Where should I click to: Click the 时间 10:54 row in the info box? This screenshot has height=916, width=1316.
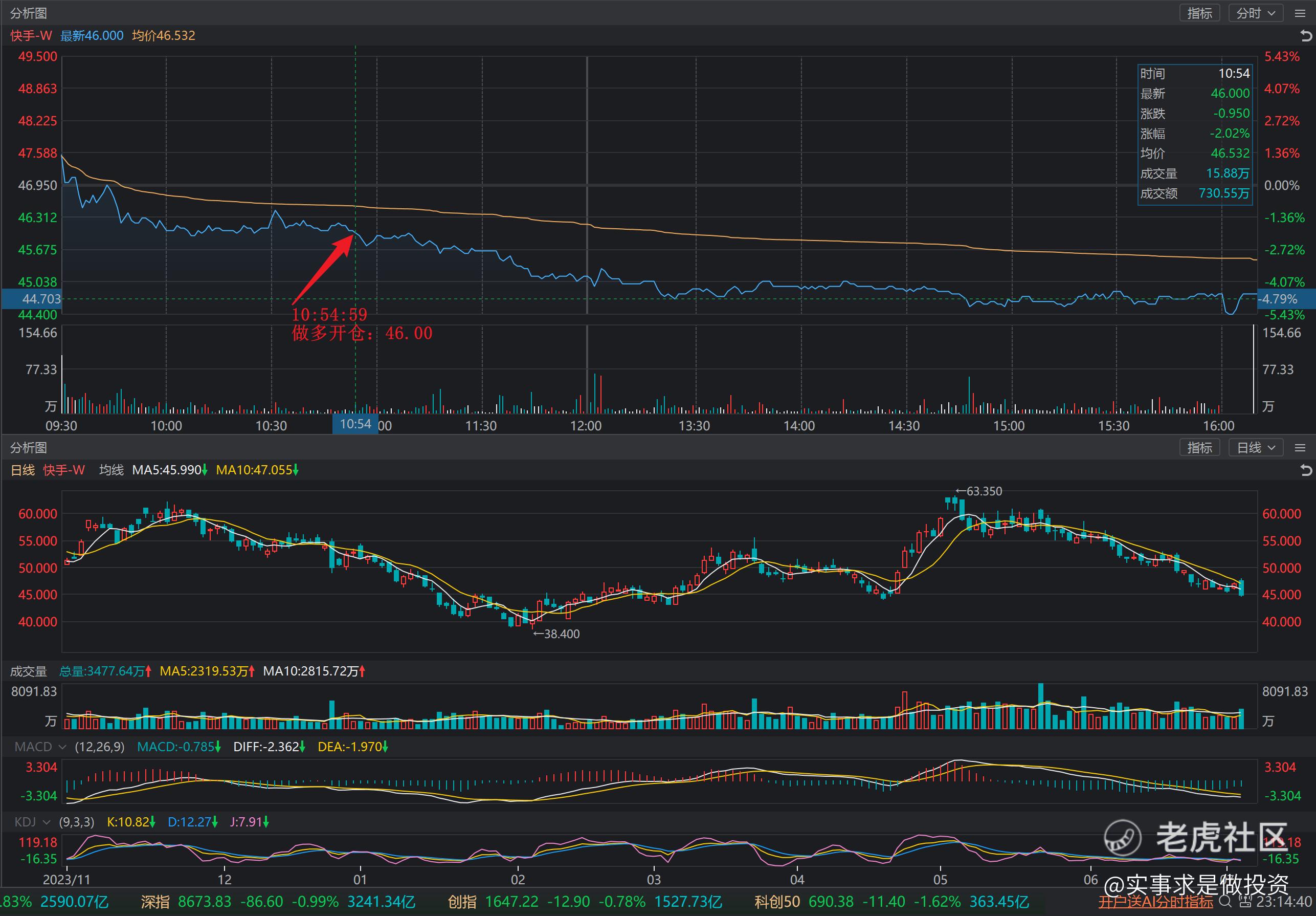1194,73
